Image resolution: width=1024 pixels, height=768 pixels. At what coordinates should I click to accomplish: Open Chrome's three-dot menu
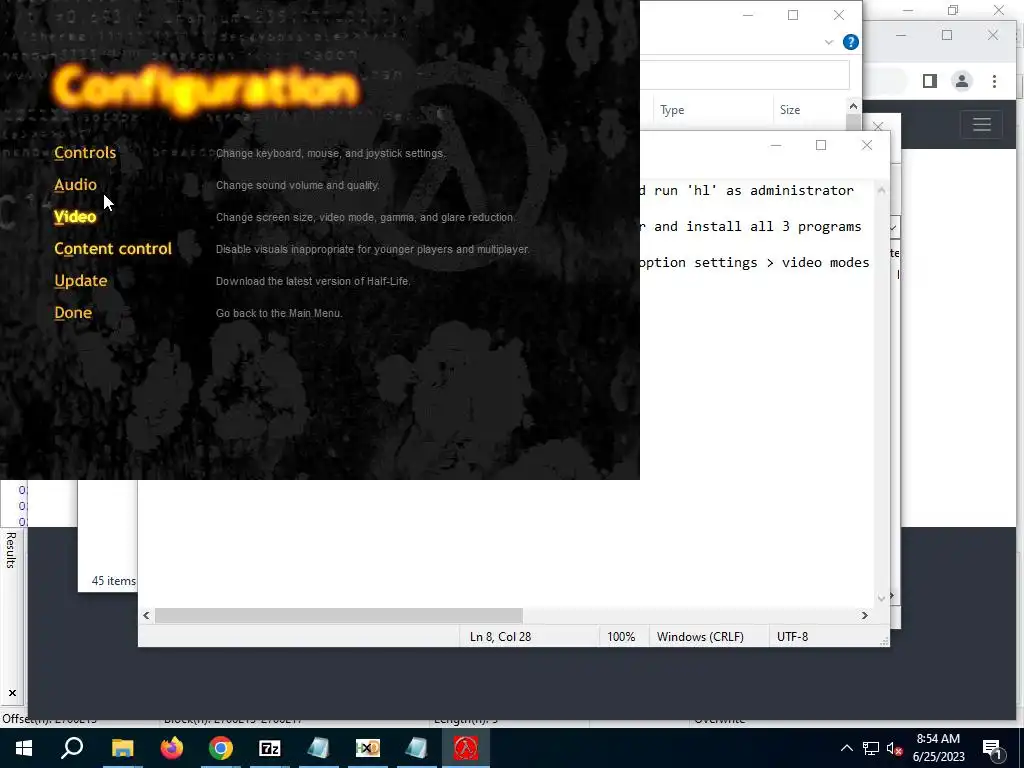coord(994,81)
